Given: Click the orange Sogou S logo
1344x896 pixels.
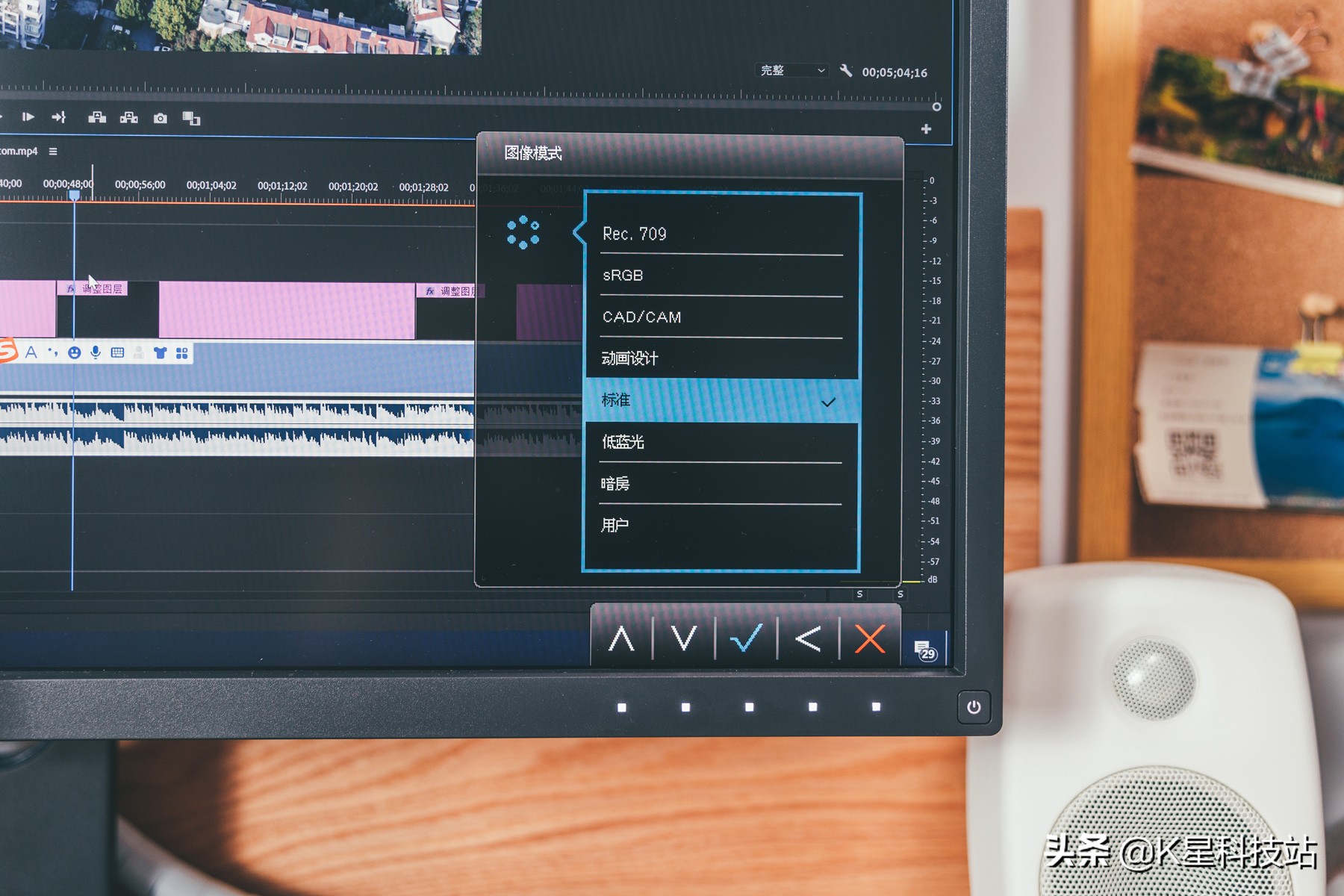Looking at the screenshot, I should click(x=7, y=351).
